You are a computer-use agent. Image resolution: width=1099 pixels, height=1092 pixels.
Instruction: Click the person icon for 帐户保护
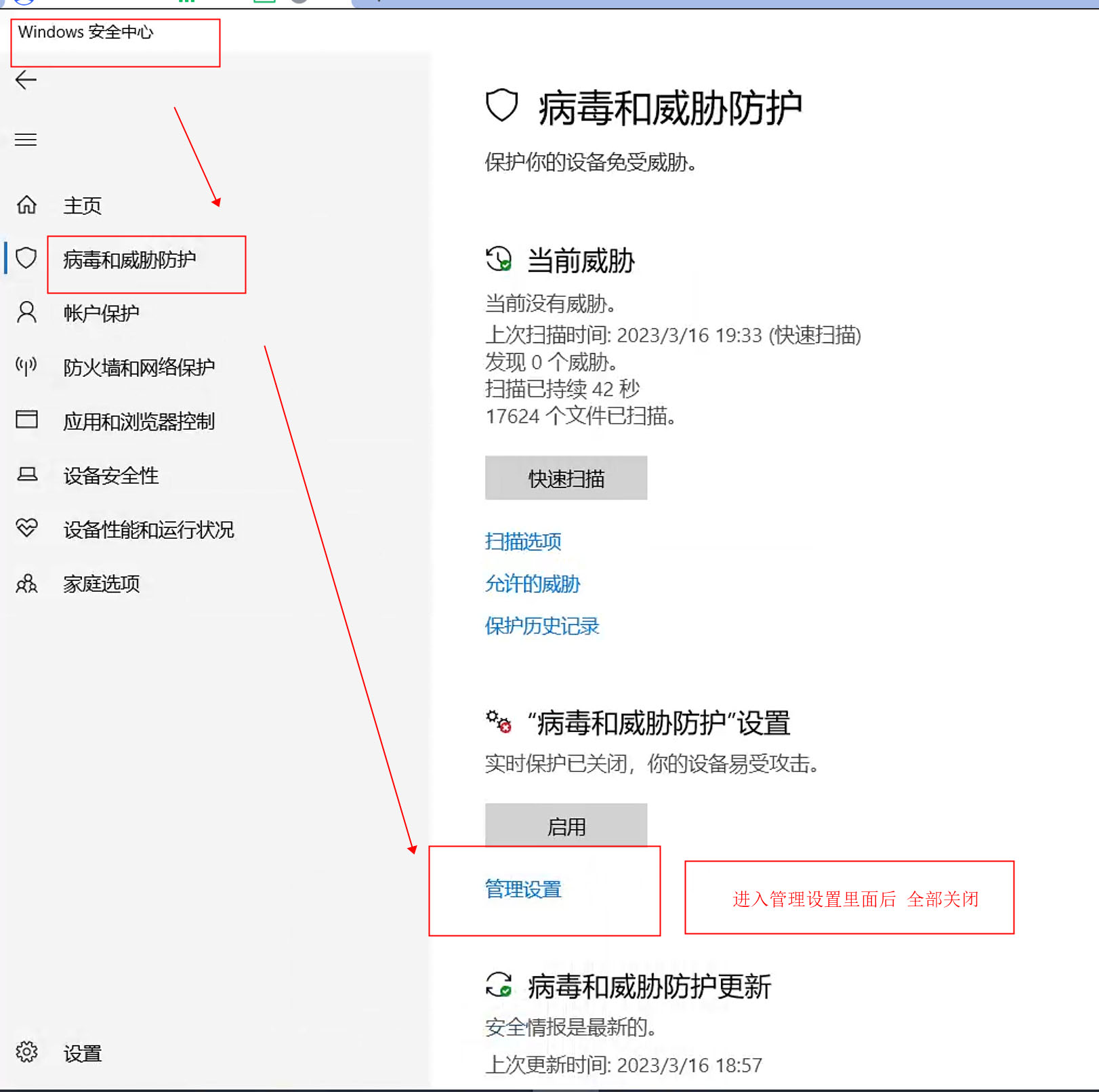pos(26,312)
